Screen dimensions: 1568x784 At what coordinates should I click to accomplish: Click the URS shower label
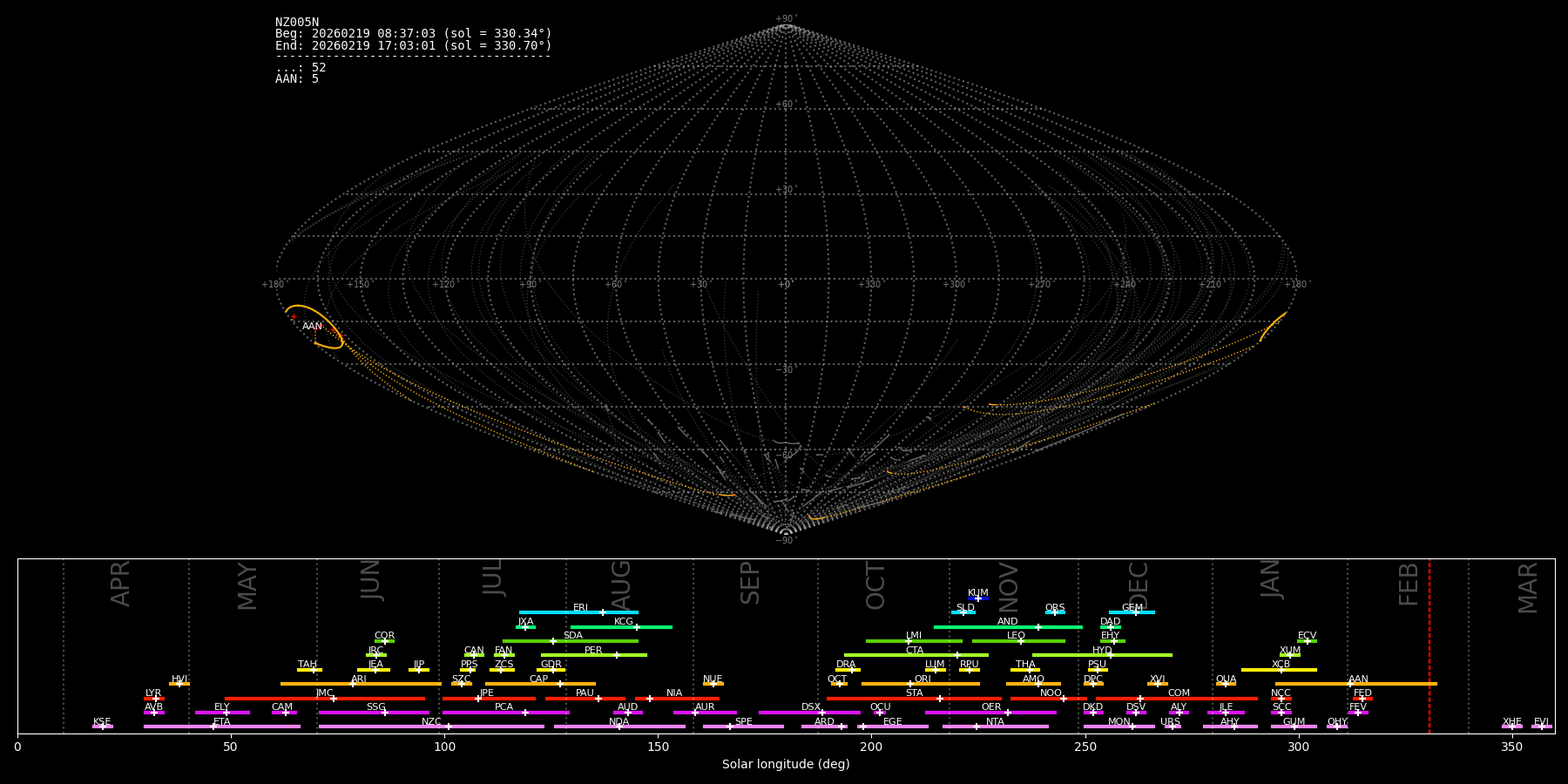click(1170, 722)
